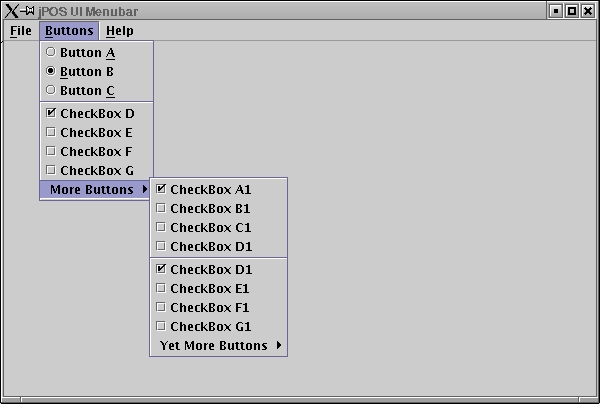Expand the More Buttons submenu
600x404 pixels.
coord(96,190)
